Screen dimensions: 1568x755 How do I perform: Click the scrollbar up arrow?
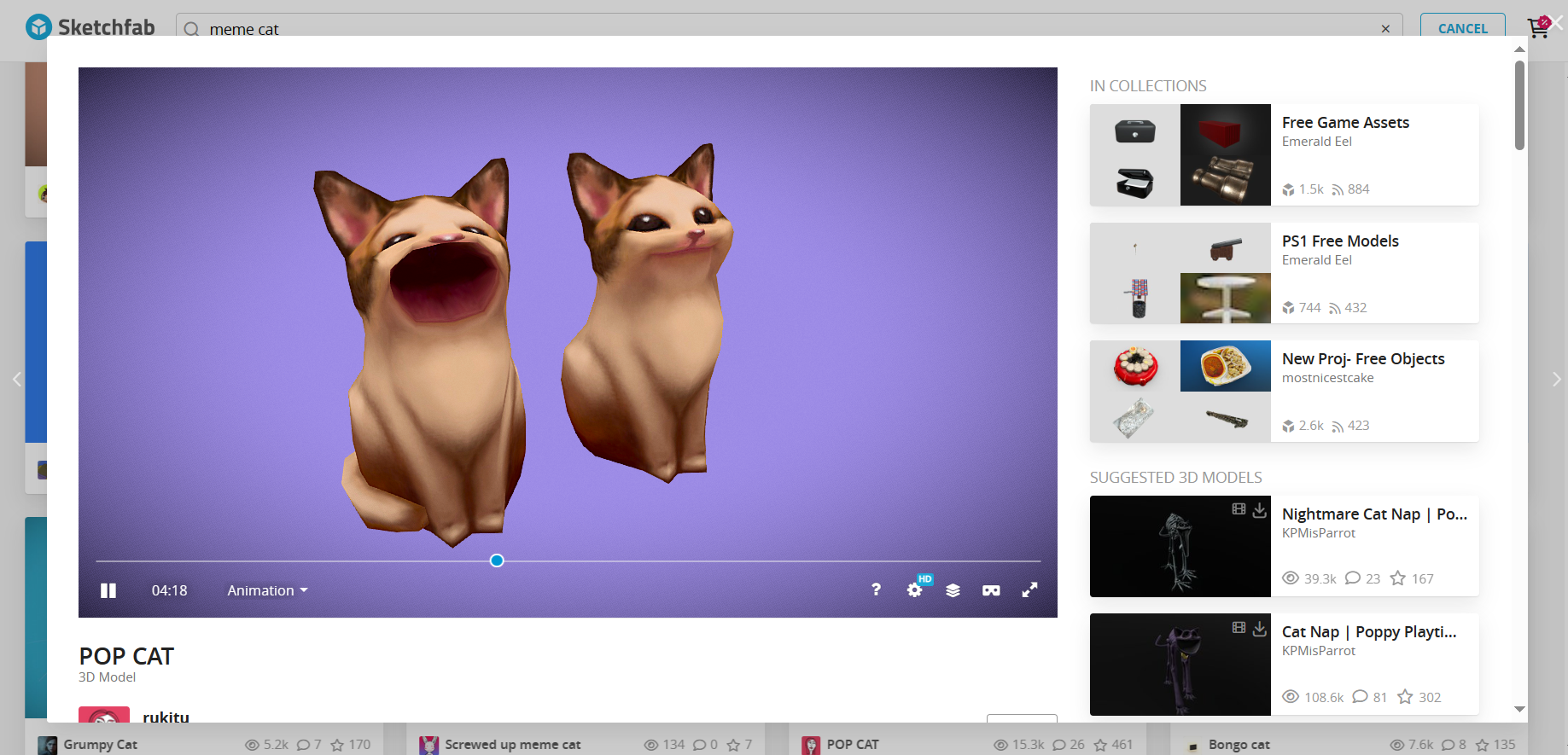[1519, 49]
